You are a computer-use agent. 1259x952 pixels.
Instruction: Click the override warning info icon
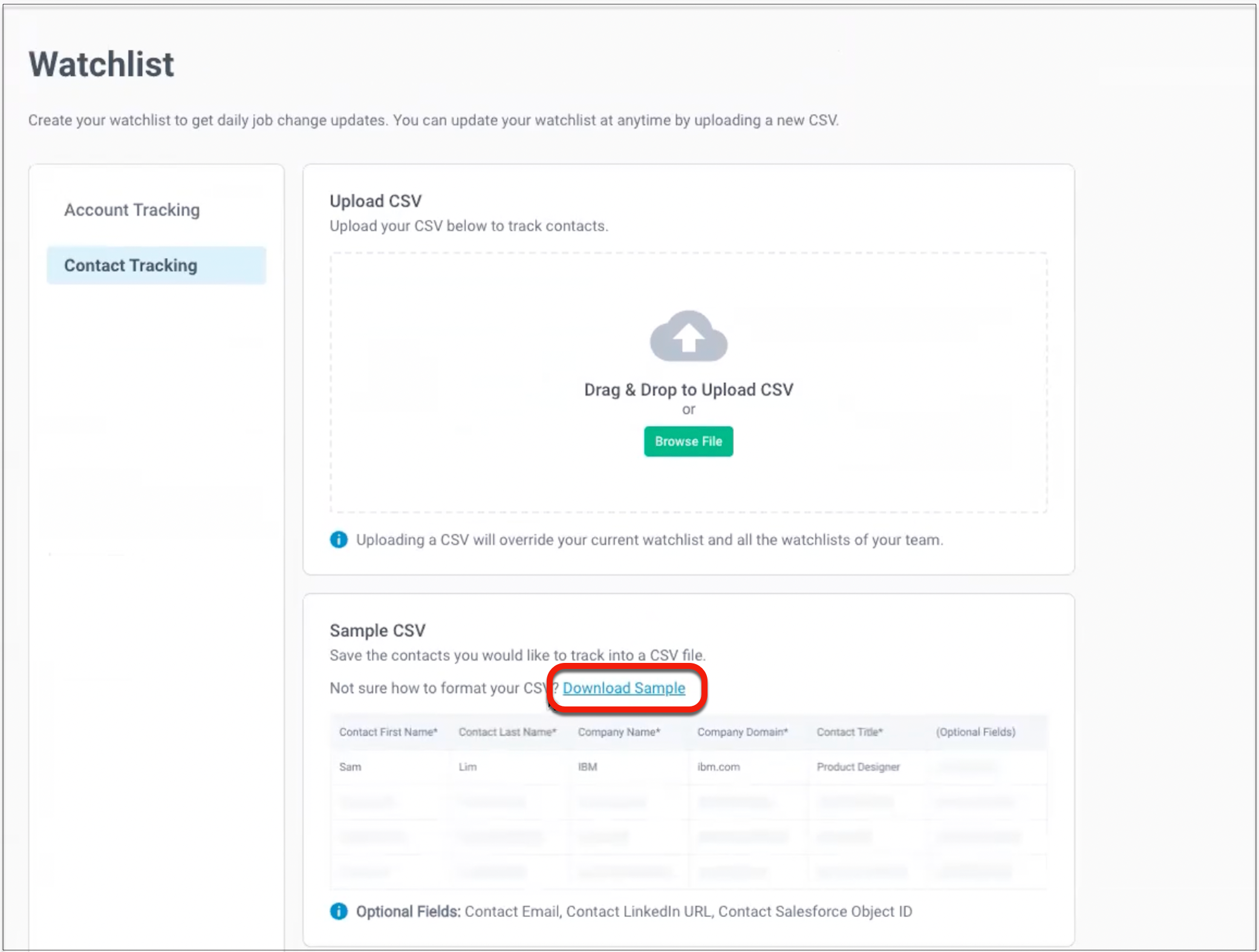(x=339, y=540)
